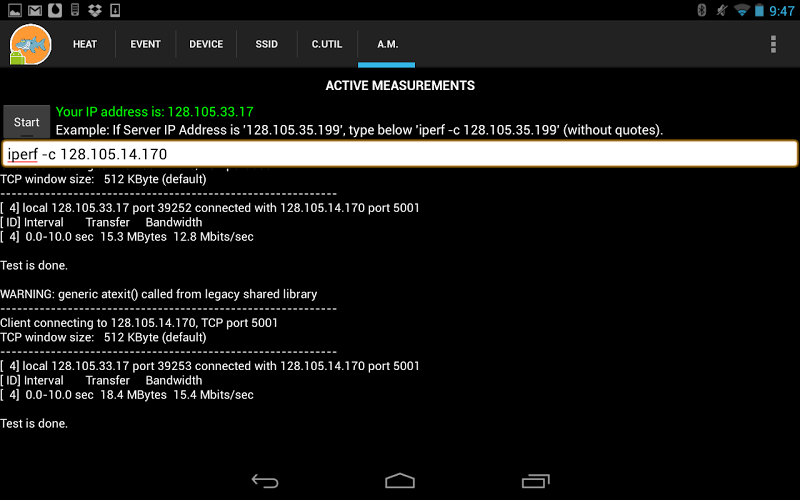Tap the muted sound status icon
The height and width of the screenshot is (500, 800).
721,10
